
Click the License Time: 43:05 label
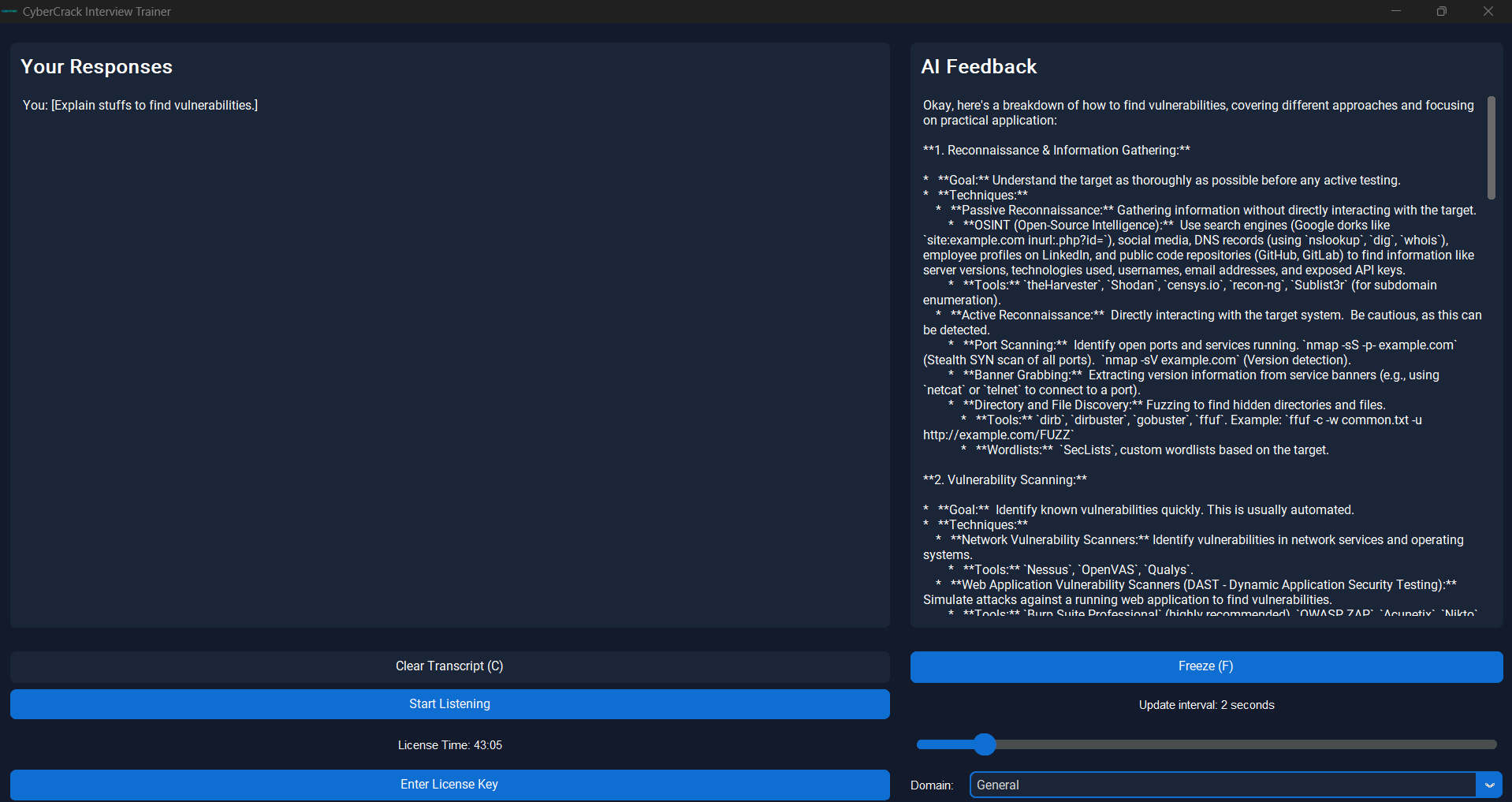point(449,744)
